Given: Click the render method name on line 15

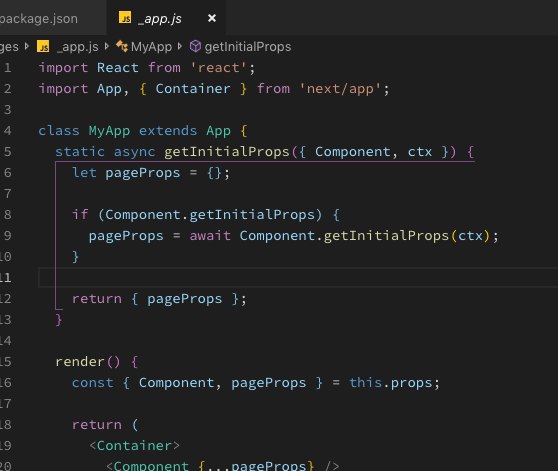Looking at the screenshot, I should click(x=80, y=362).
